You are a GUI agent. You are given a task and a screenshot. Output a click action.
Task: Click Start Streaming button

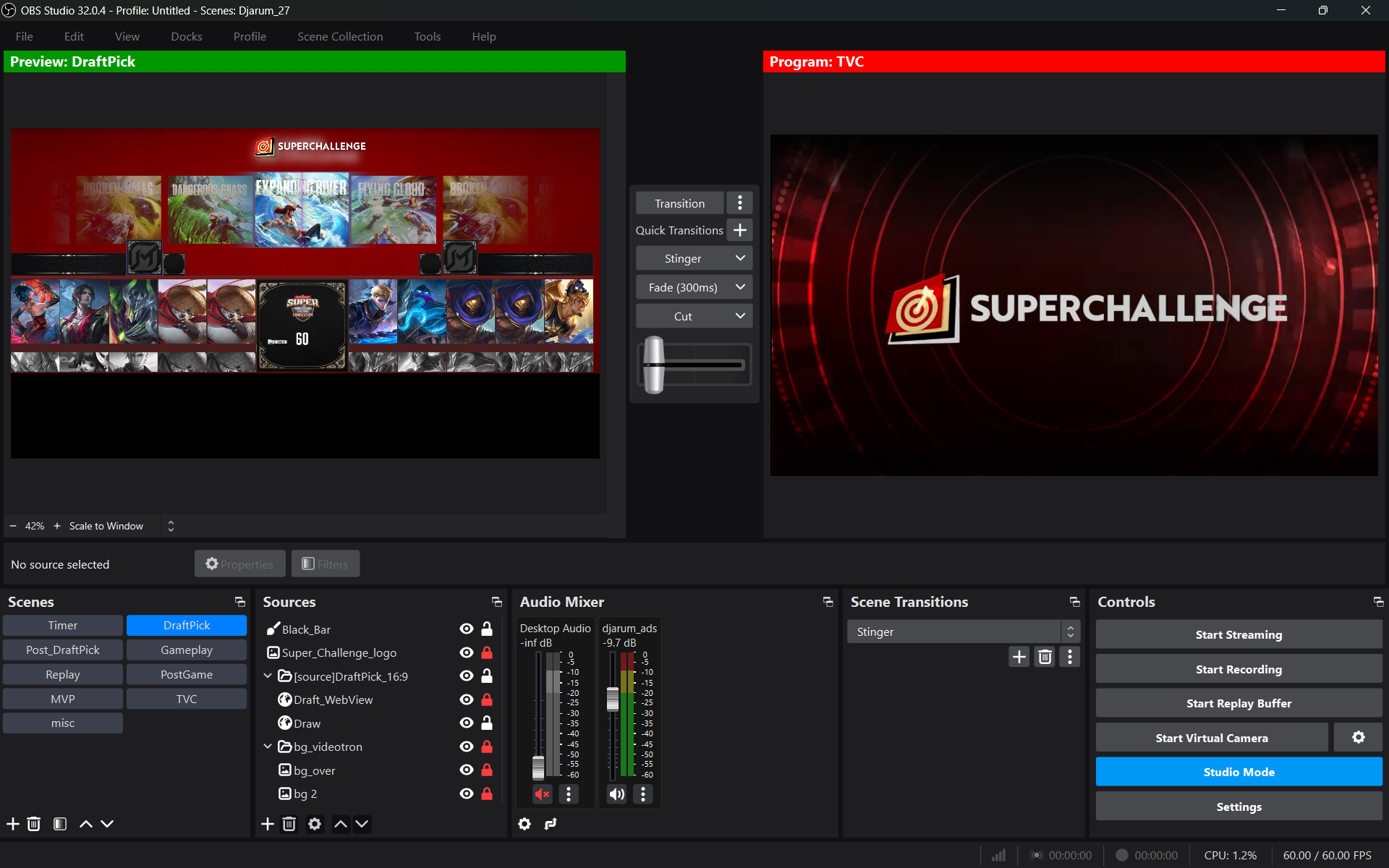click(1239, 634)
